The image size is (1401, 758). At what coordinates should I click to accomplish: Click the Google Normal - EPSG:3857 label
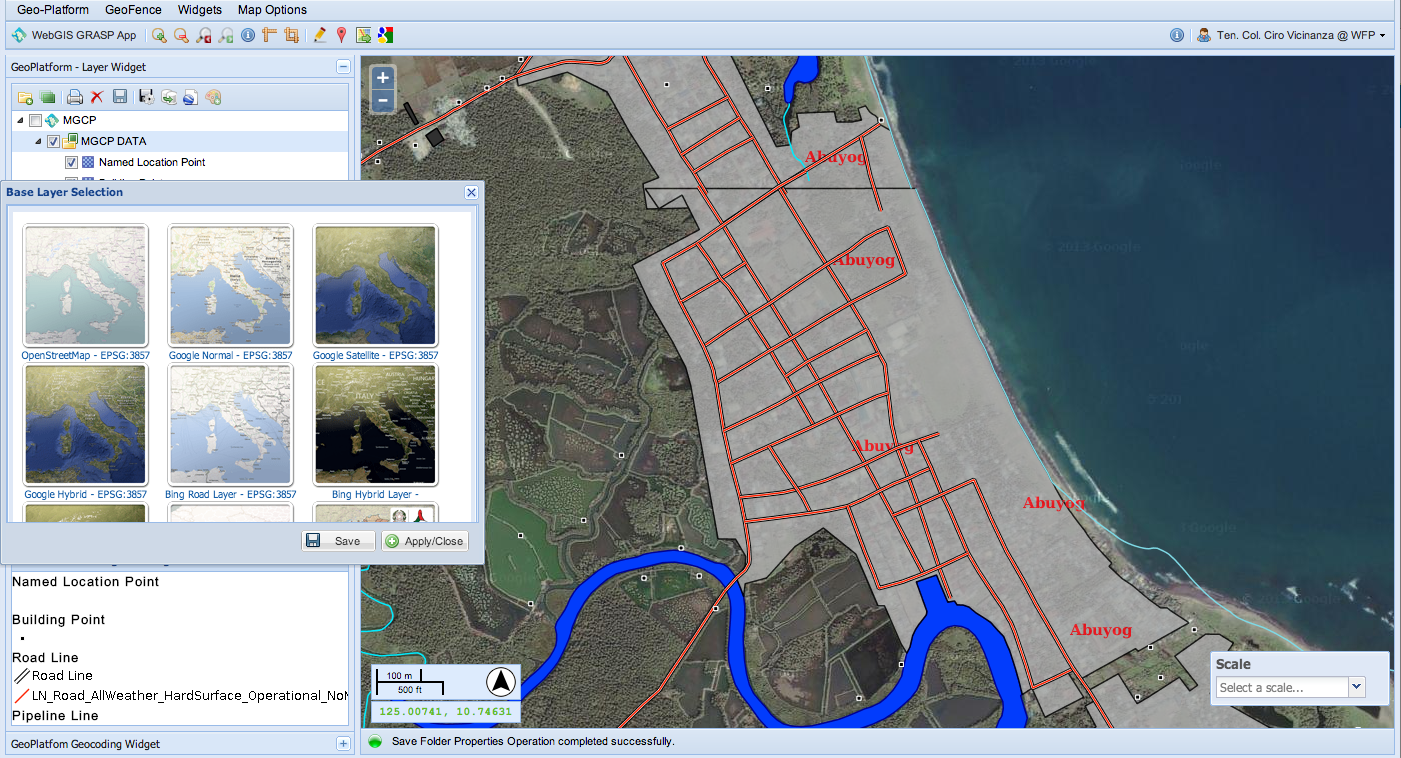(231, 355)
